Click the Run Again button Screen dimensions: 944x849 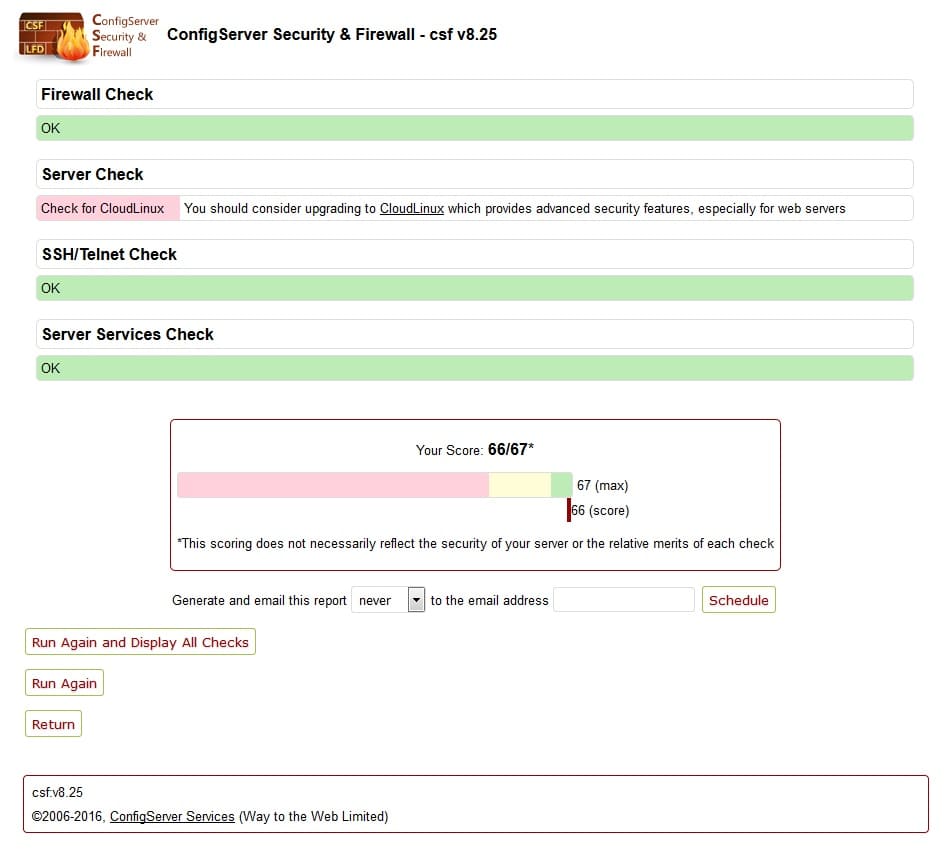click(x=64, y=683)
